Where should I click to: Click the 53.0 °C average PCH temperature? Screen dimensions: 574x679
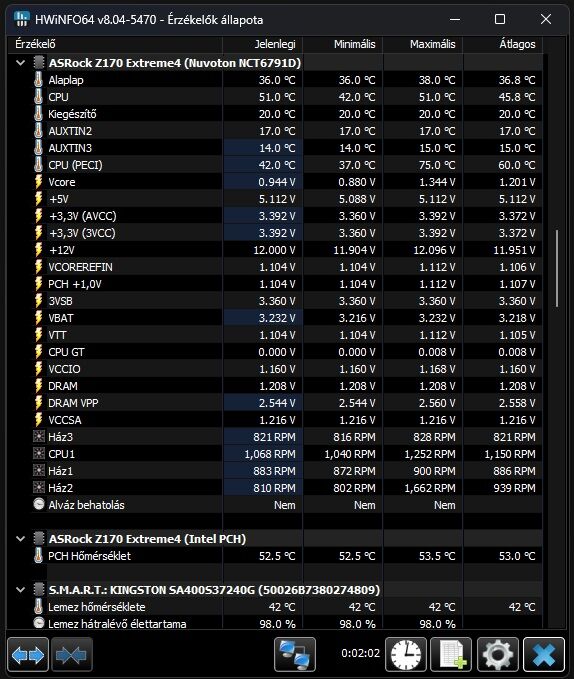click(x=517, y=556)
